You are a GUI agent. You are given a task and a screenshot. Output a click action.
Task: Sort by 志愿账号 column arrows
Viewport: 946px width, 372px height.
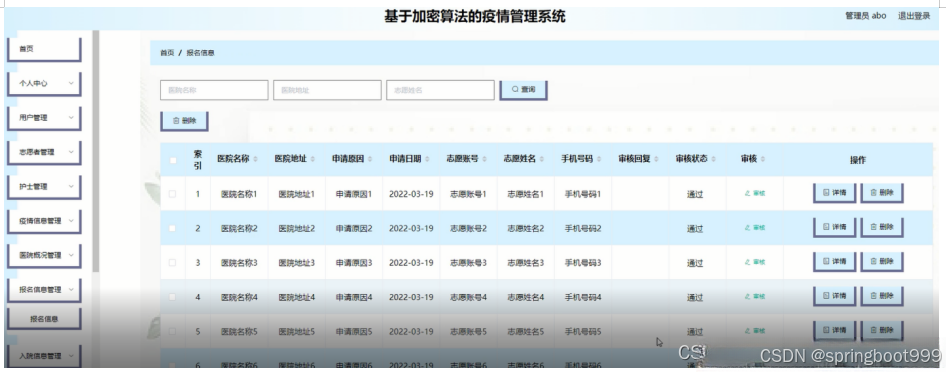484,159
